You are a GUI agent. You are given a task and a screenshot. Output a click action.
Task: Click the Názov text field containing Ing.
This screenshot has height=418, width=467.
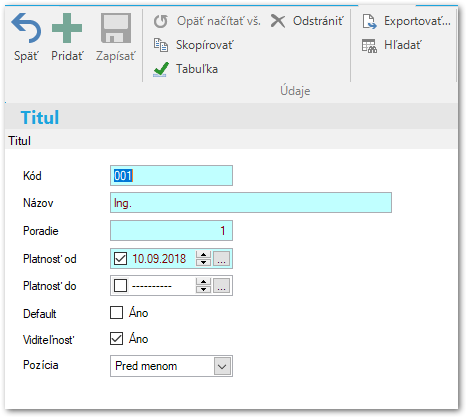[x=251, y=203]
